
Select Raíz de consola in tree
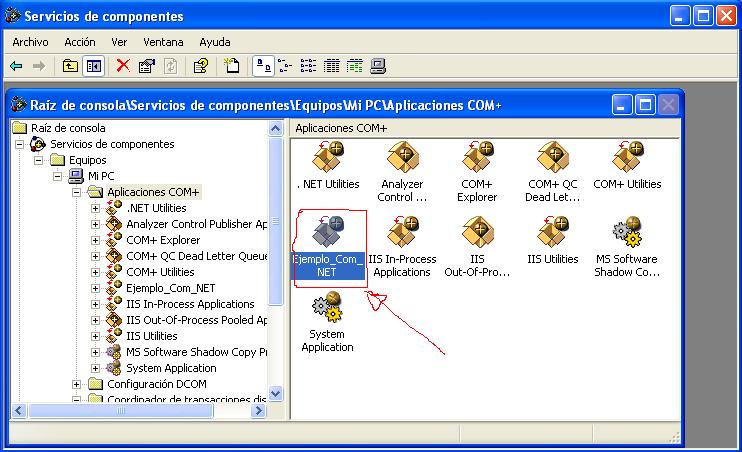coord(68,128)
